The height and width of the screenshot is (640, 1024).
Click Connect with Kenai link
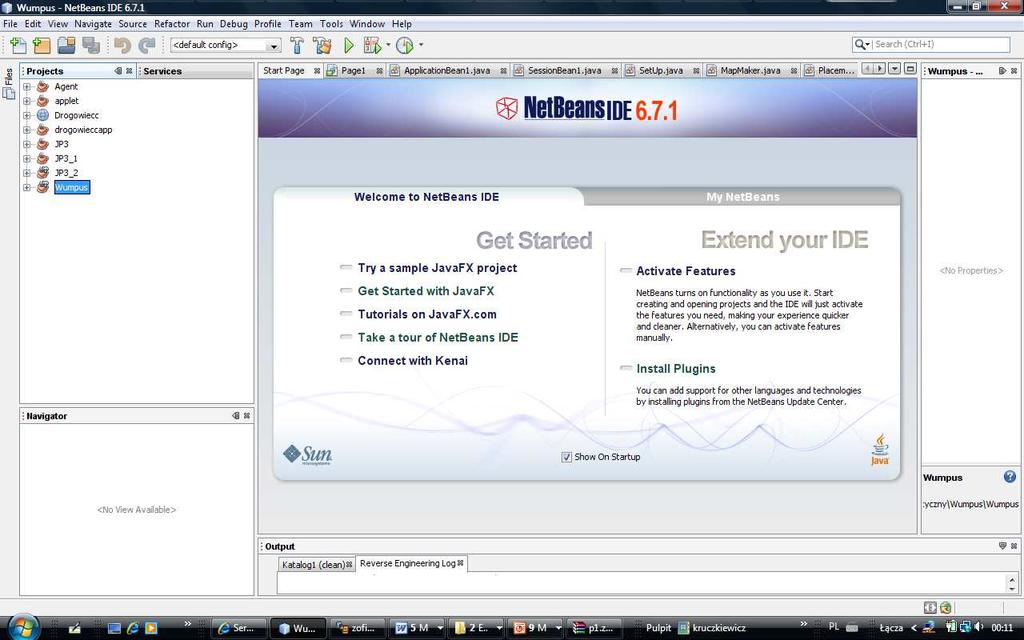[413, 360]
